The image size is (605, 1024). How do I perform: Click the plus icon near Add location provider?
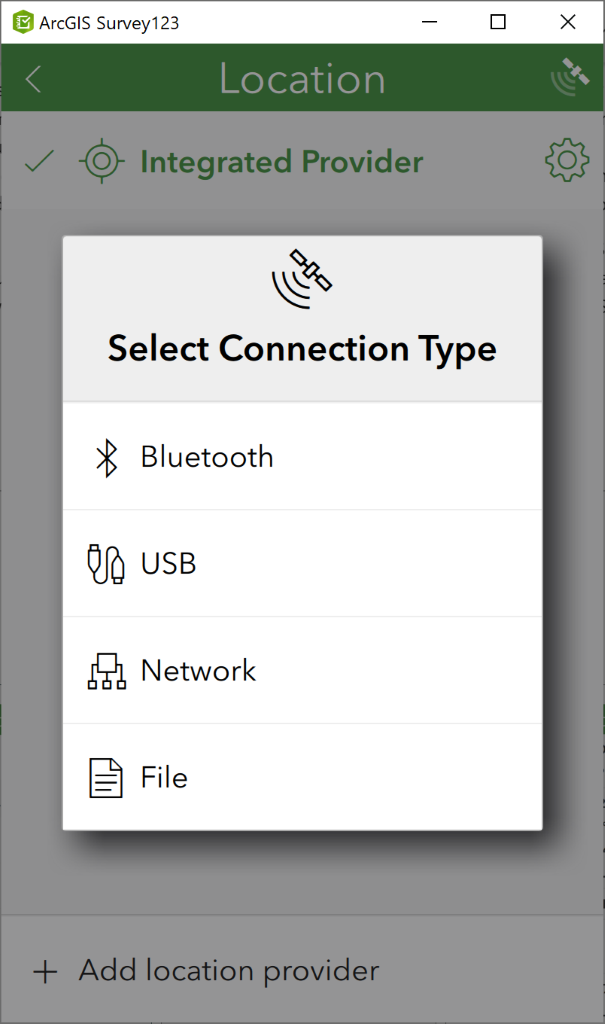pos(45,972)
